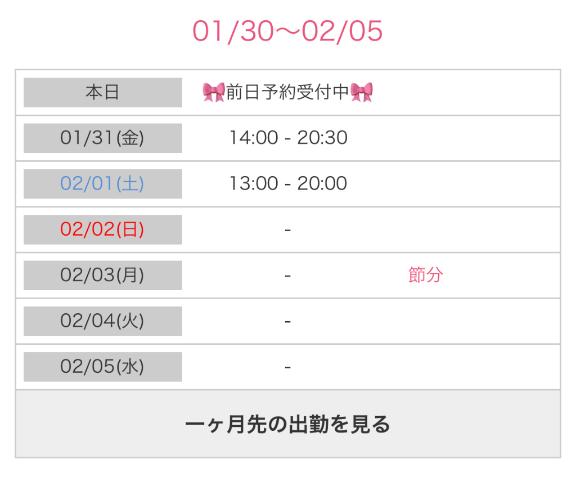
Task: Click the dash in the 02/02(日) row
Action: (x=288, y=230)
